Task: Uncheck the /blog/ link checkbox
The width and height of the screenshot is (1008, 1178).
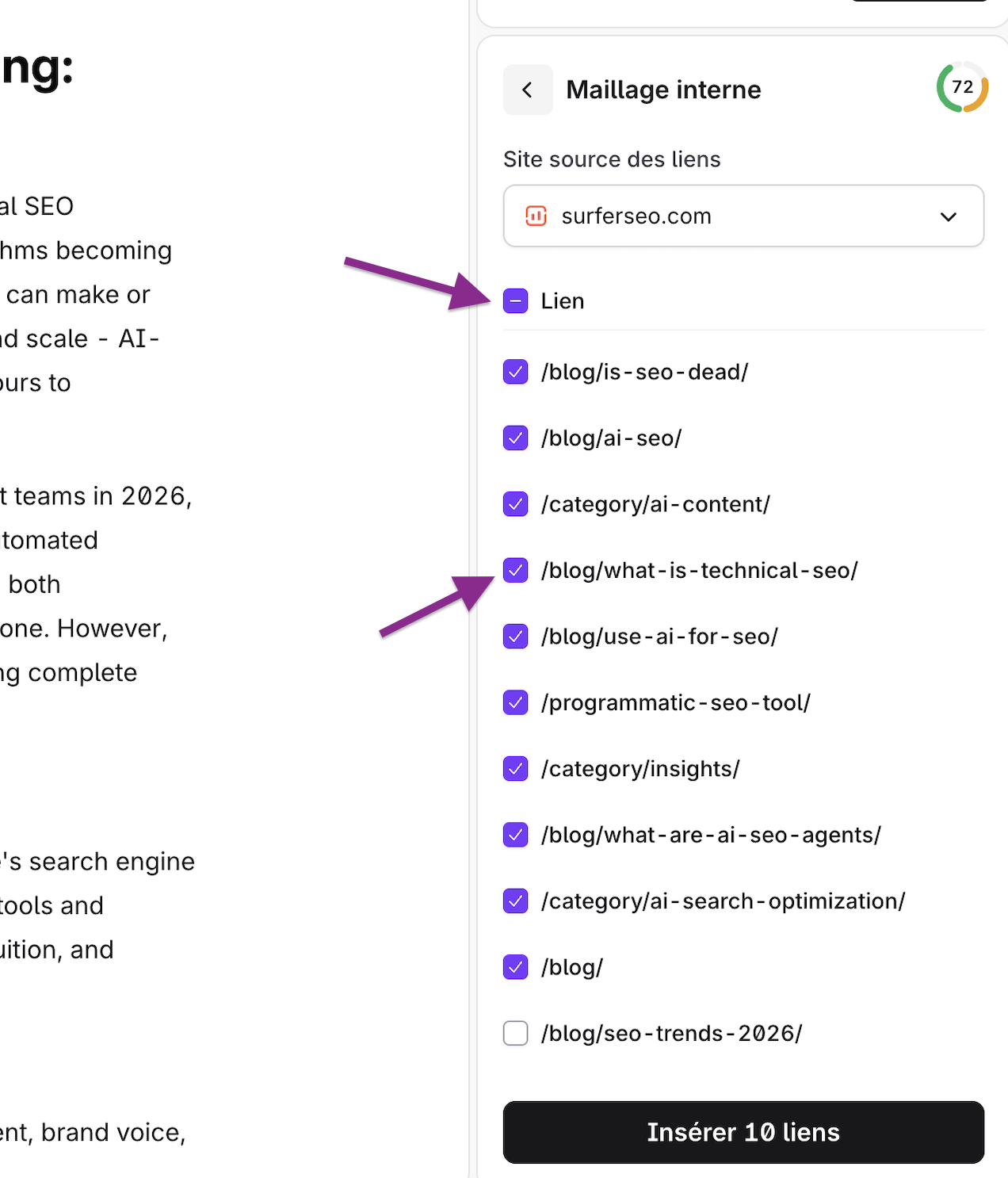Action: [x=516, y=967]
